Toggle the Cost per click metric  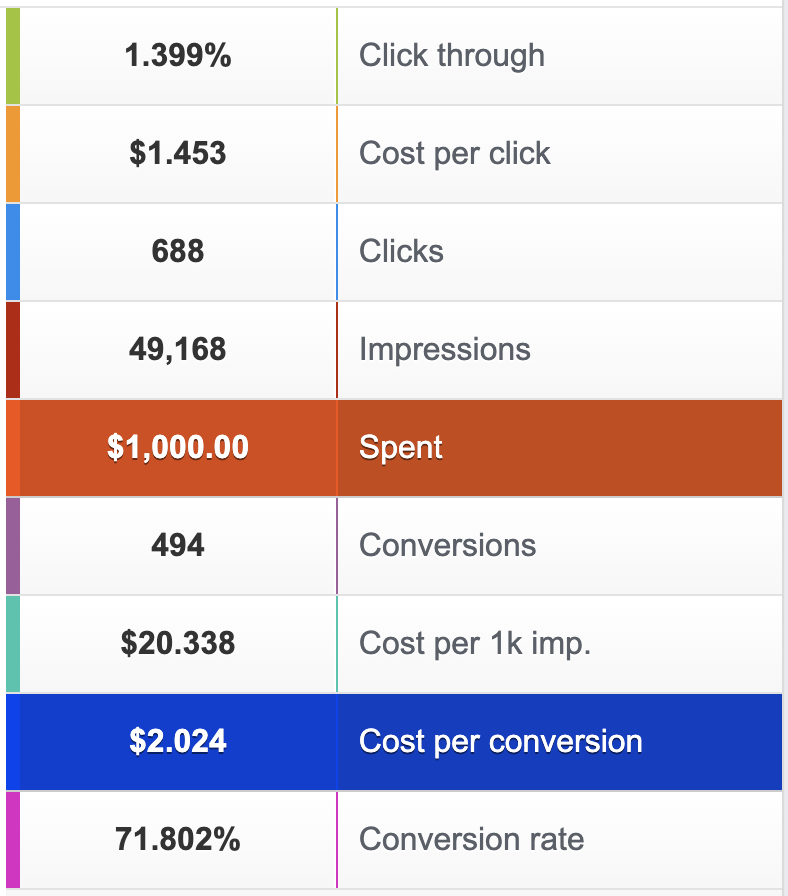[x=394, y=154]
